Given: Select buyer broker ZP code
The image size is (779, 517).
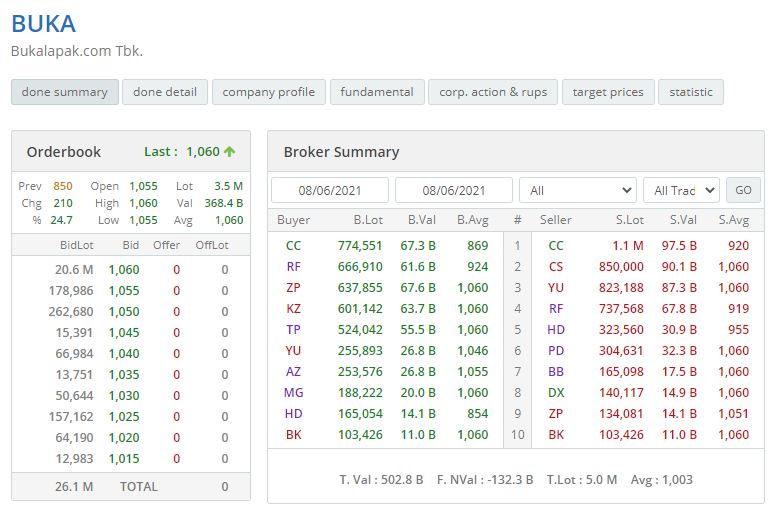Looking at the screenshot, I should point(293,288).
